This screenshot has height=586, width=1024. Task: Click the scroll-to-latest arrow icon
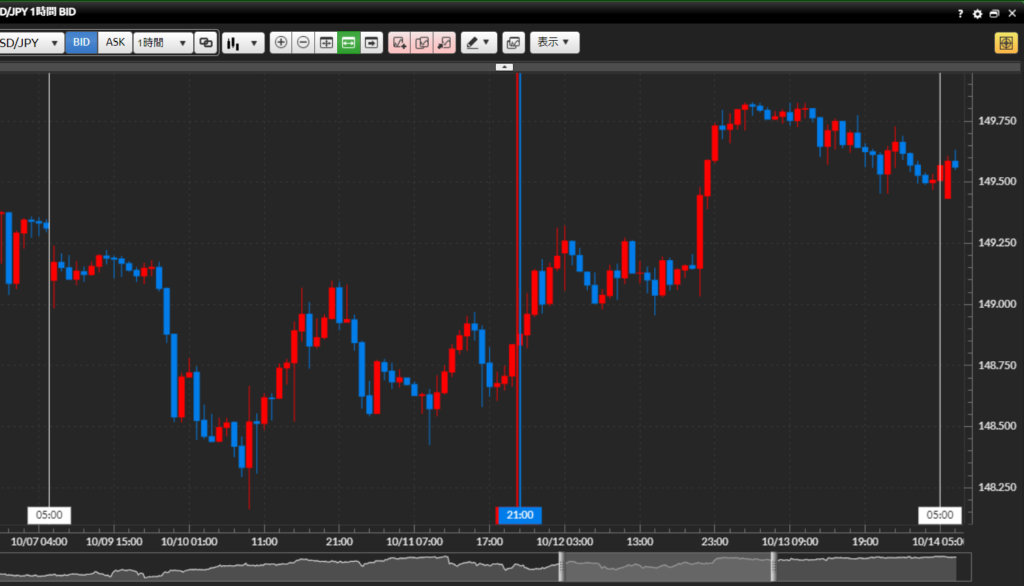coord(372,43)
